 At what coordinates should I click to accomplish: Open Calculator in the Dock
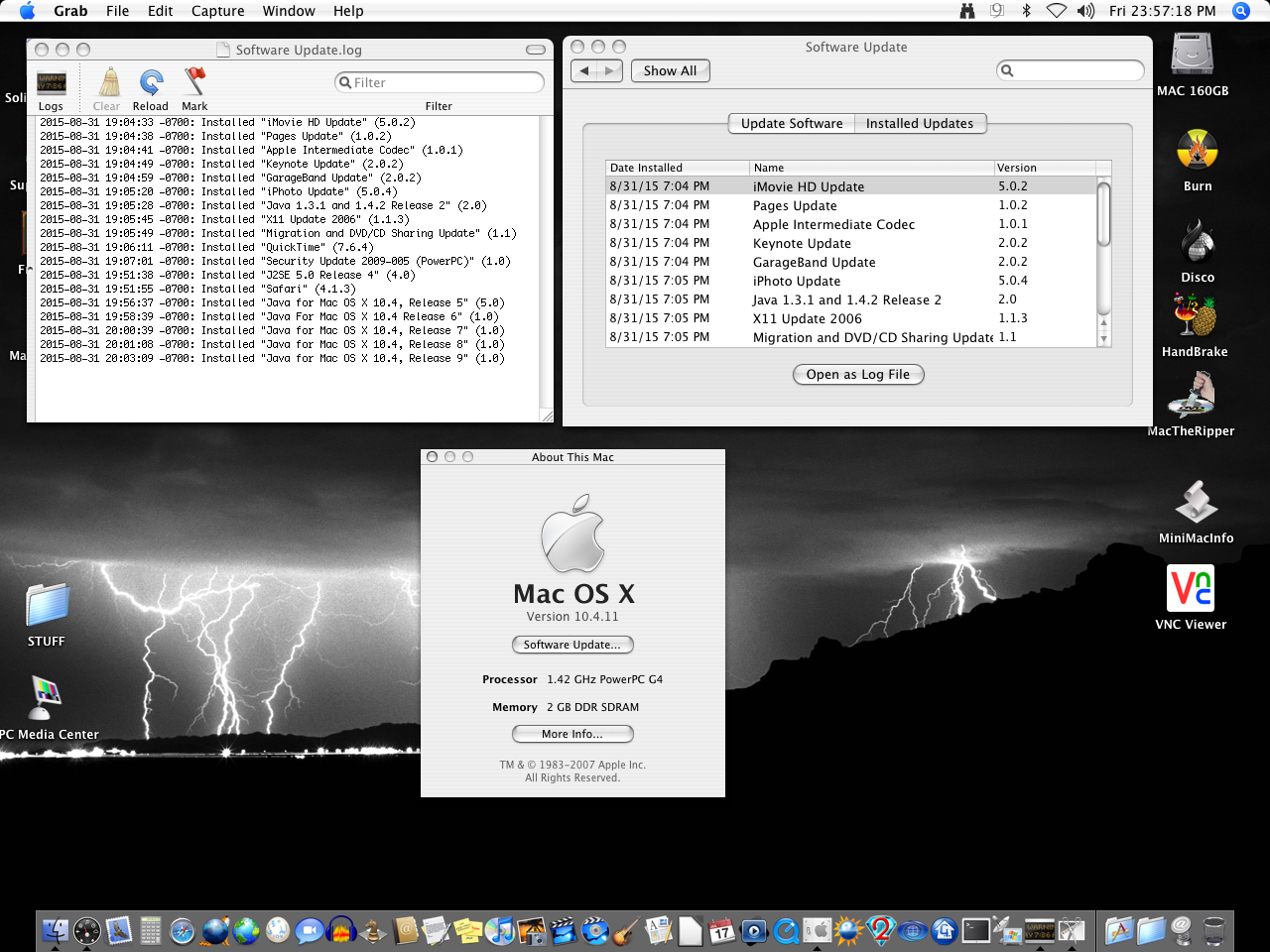[x=151, y=930]
